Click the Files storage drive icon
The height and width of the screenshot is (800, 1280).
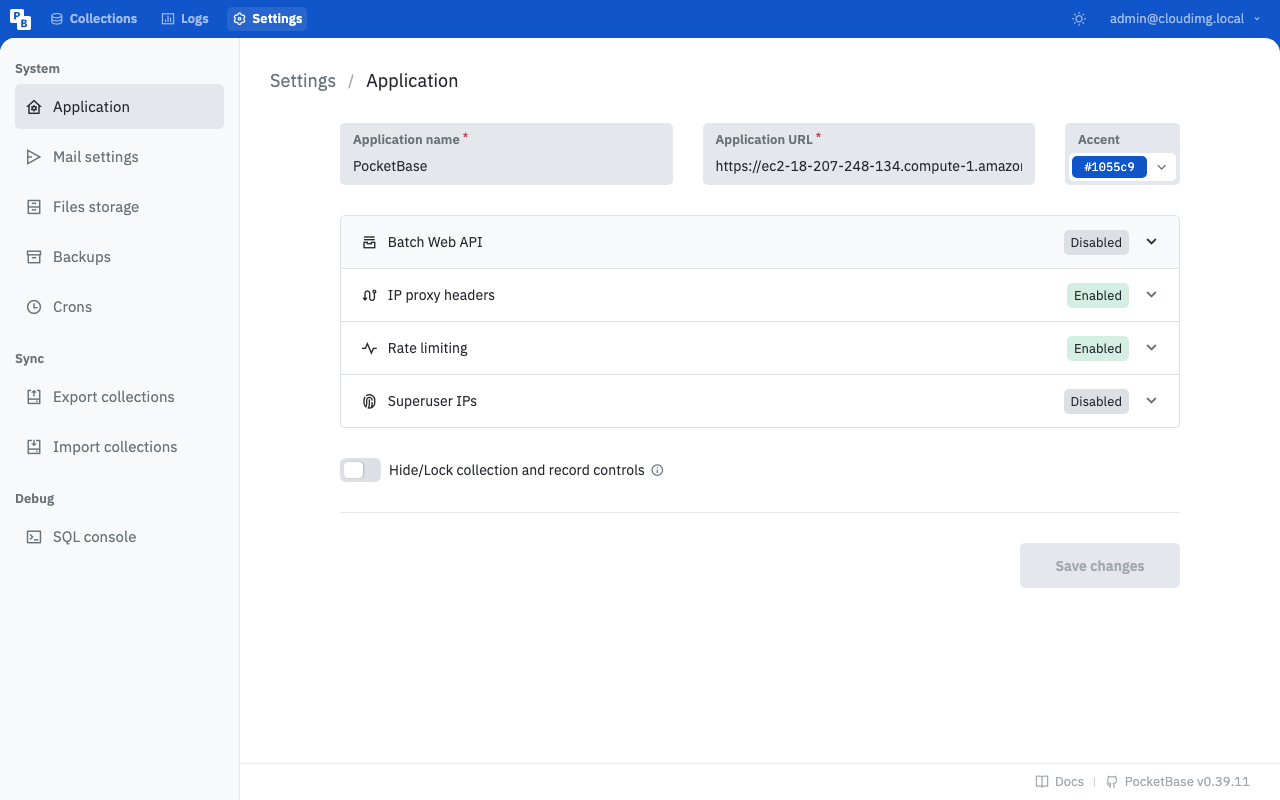click(34, 207)
